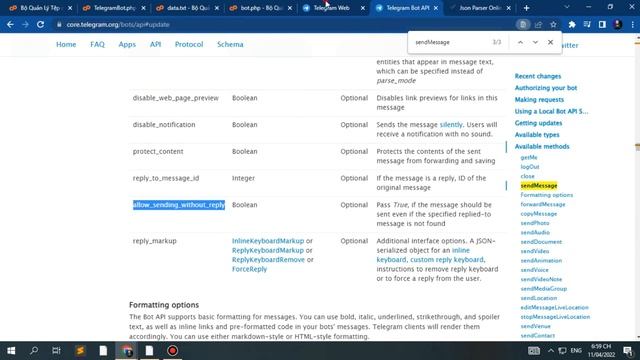Go to previous find result
The width and height of the screenshot is (640, 360).
coord(520,42)
